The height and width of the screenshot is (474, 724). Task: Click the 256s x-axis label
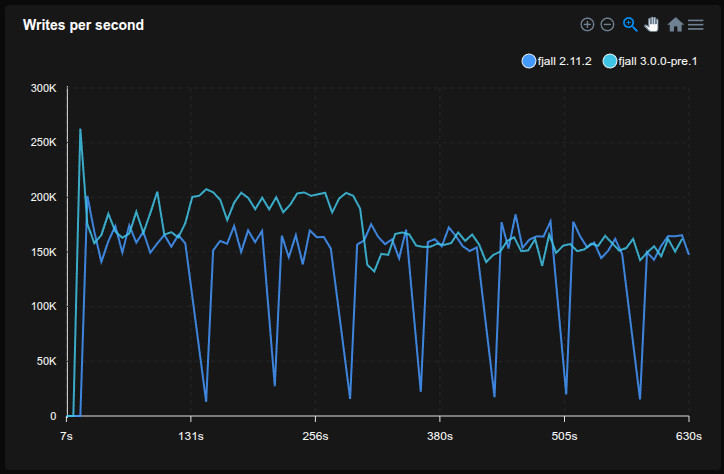click(x=315, y=436)
